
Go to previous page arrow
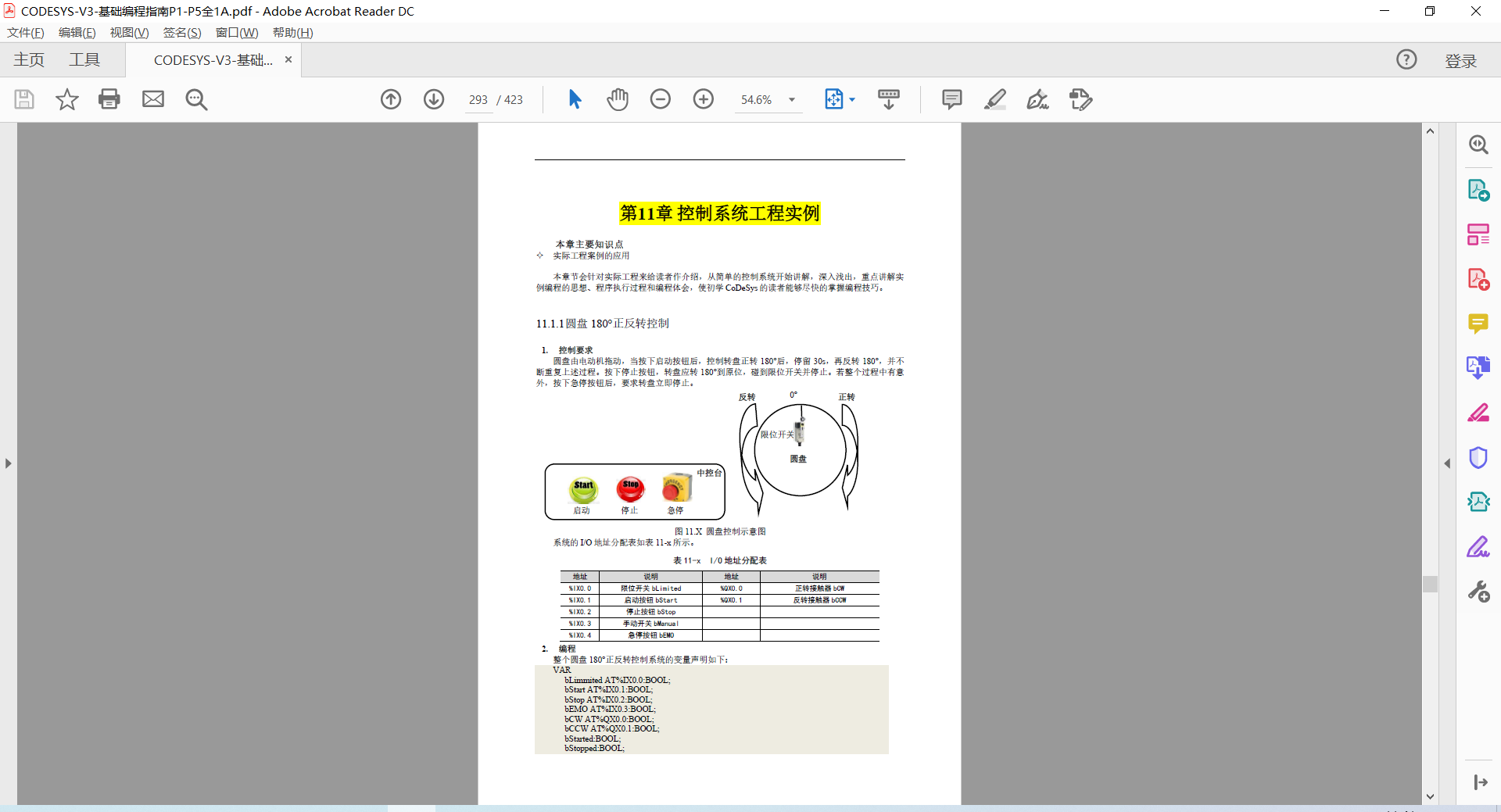(x=391, y=99)
